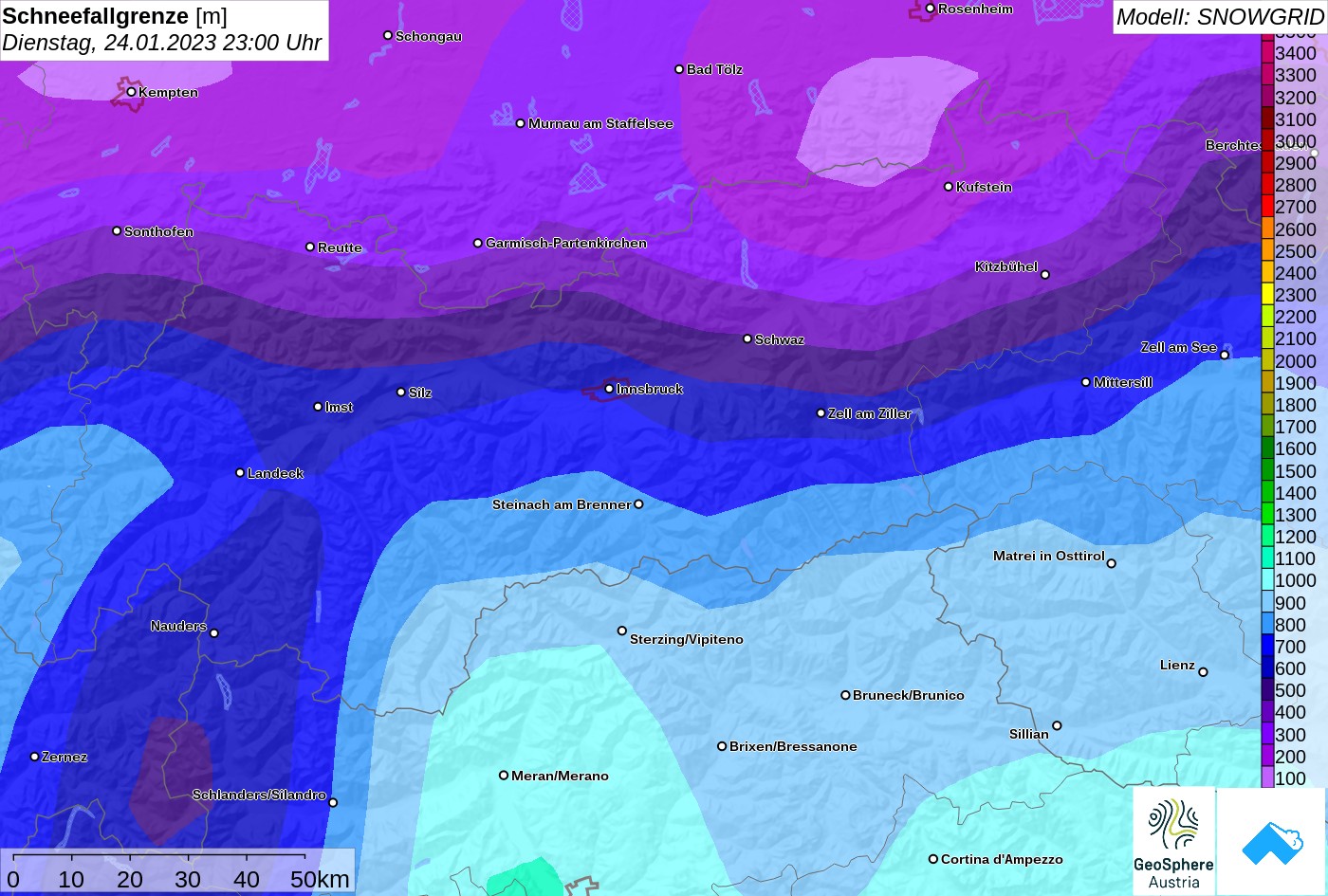
Task: Click the 'Reutte' city label
Action: [340, 247]
